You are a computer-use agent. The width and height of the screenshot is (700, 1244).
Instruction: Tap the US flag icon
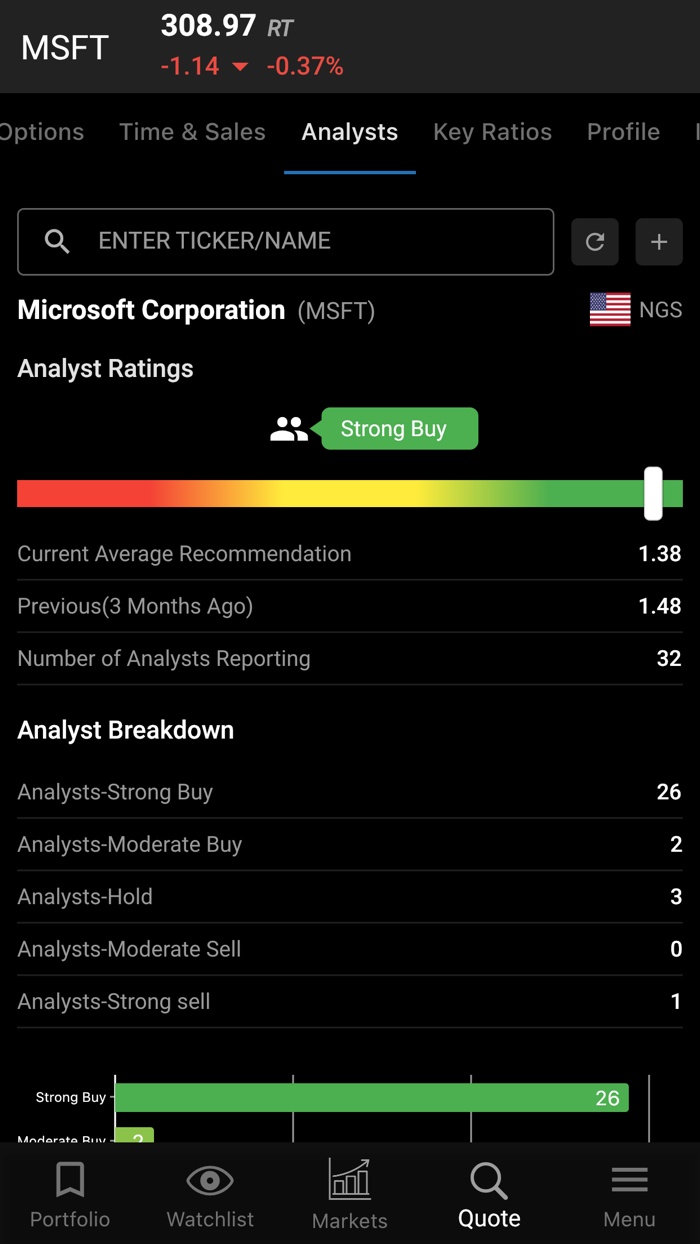coord(610,310)
